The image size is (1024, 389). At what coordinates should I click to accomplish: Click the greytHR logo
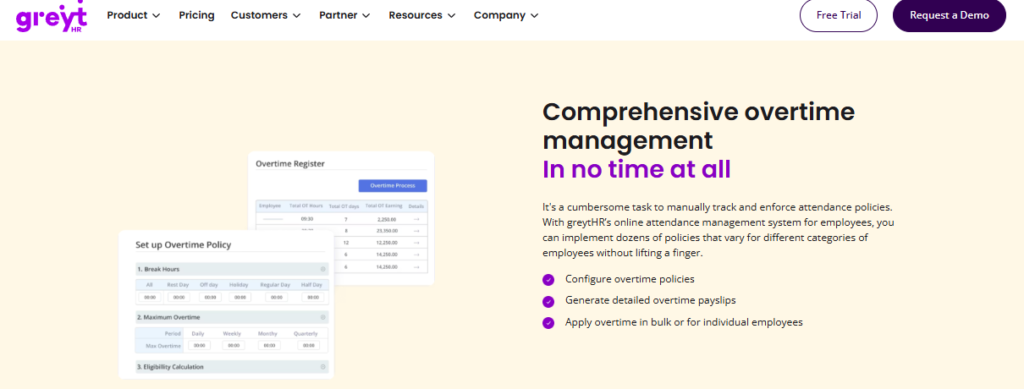pos(52,17)
